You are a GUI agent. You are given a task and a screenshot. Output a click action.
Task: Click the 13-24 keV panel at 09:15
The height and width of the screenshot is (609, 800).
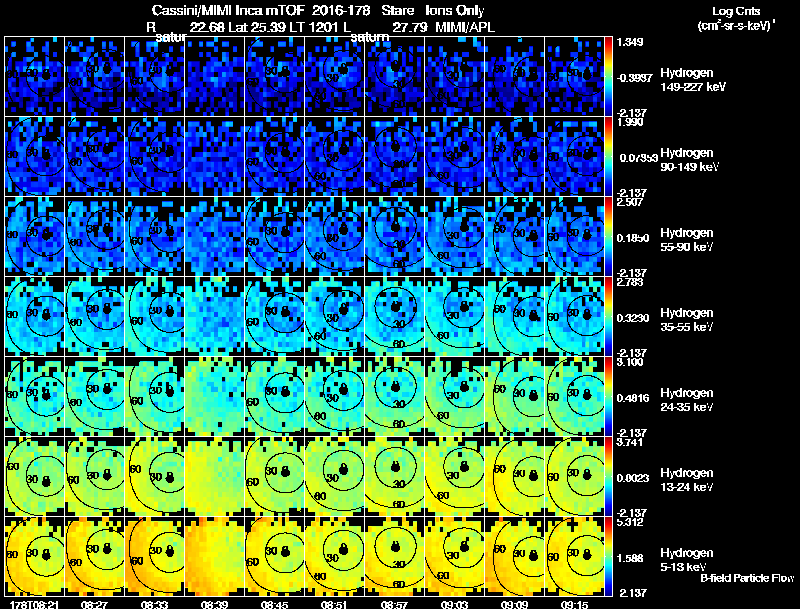[574, 476]
